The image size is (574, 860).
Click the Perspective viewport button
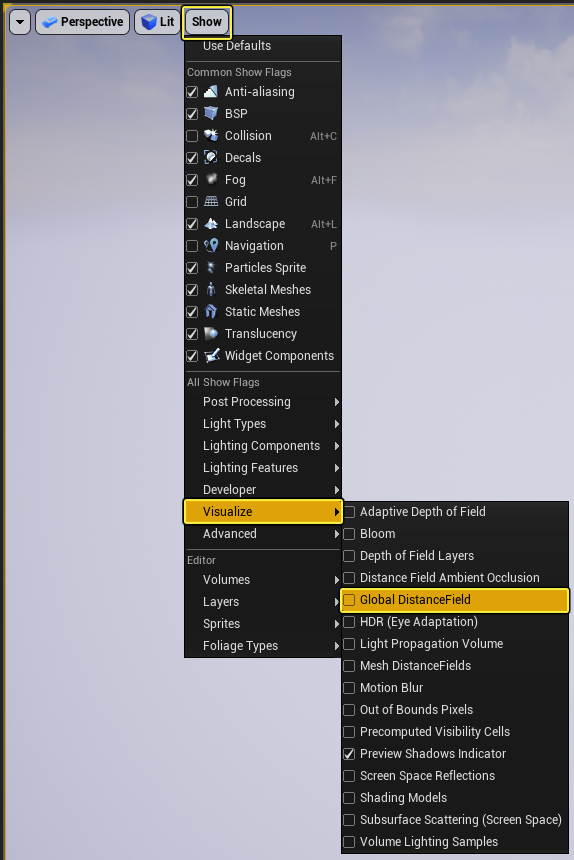[x=83, y=22]
